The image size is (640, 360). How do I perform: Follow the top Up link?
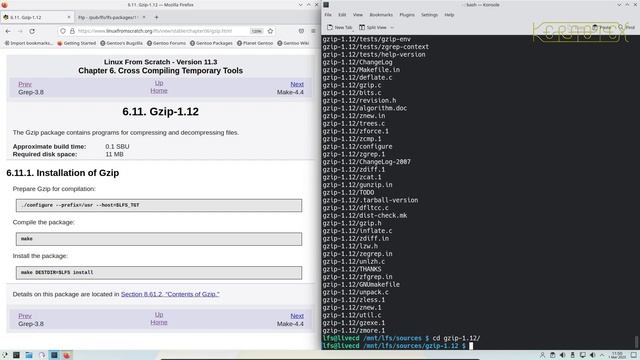pyautogui.click(x=159, y=83)
